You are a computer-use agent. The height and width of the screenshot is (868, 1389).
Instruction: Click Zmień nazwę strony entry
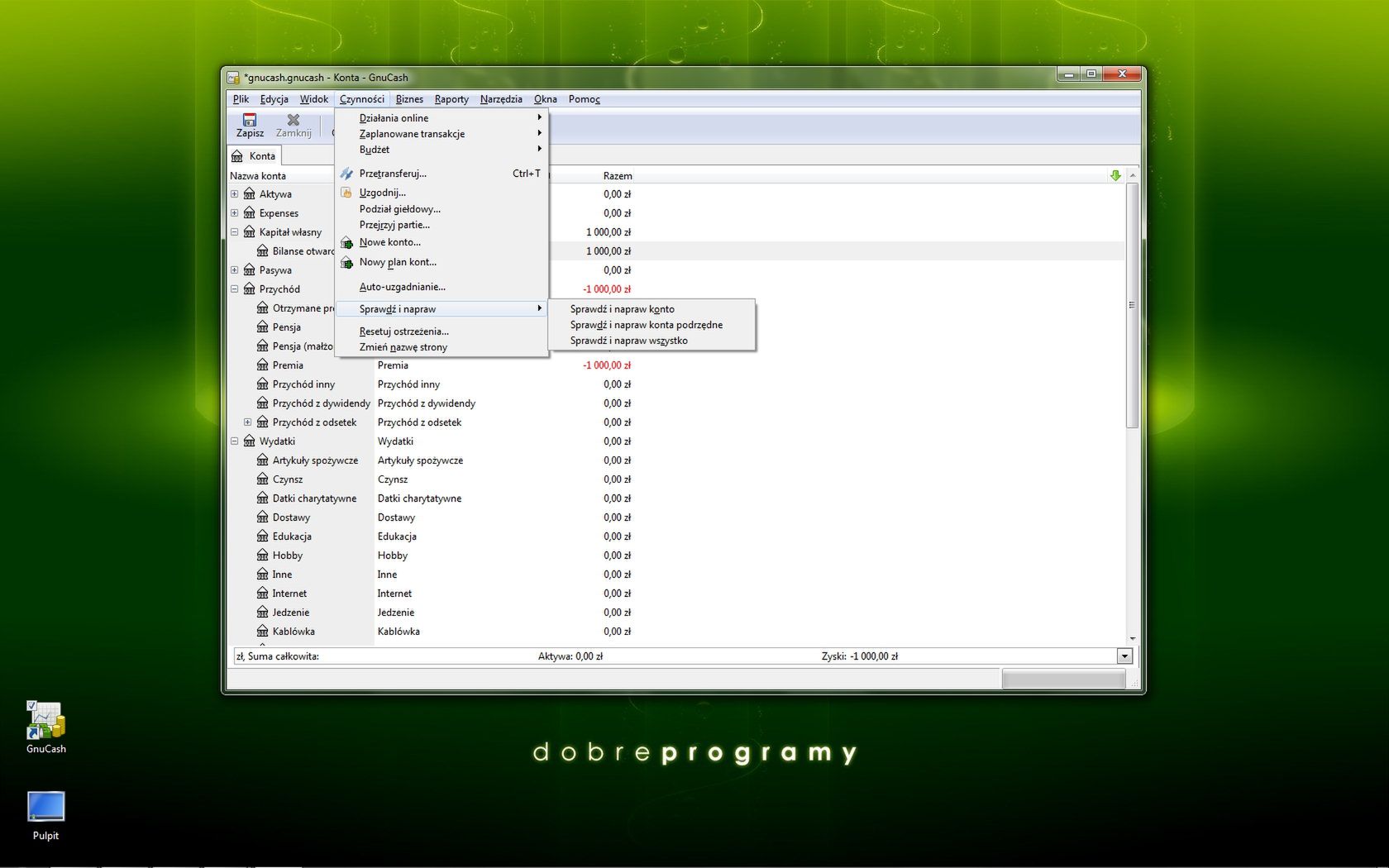click(442, 347)
